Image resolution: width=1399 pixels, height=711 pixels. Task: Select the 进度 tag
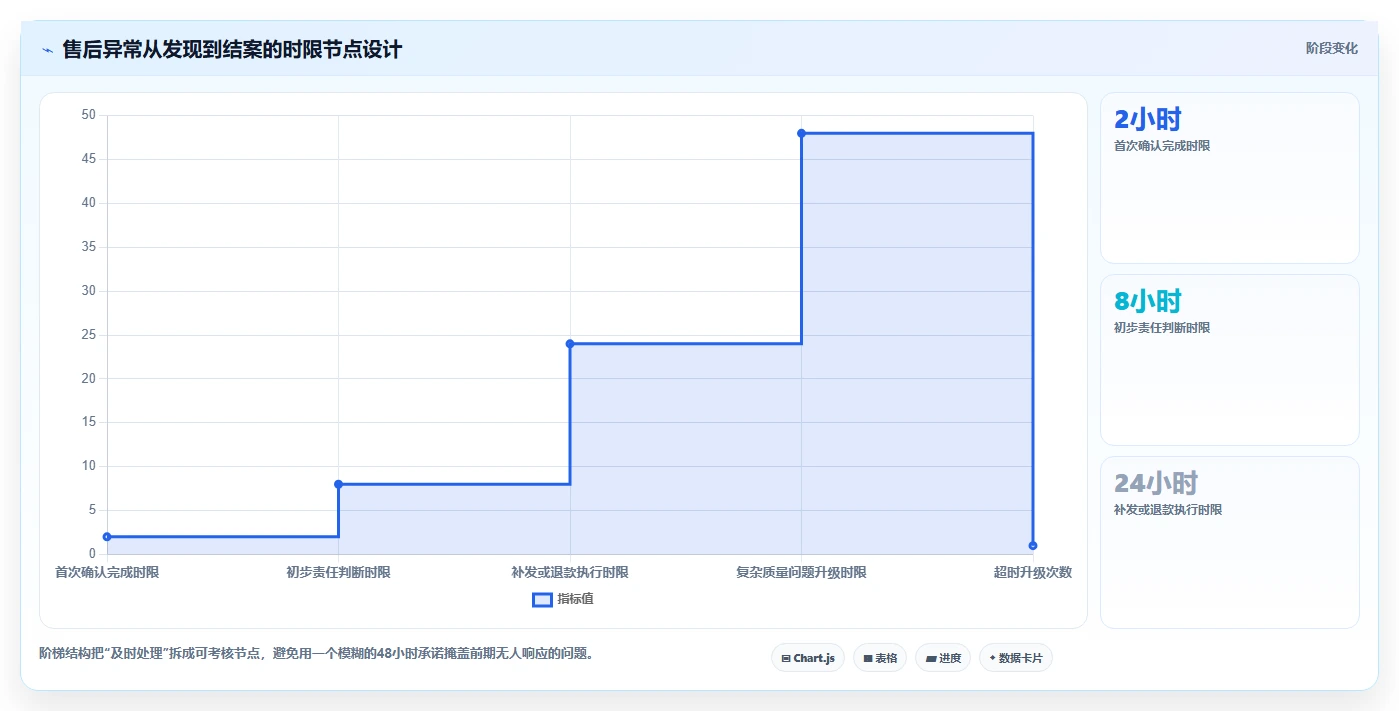click(943, 658)
